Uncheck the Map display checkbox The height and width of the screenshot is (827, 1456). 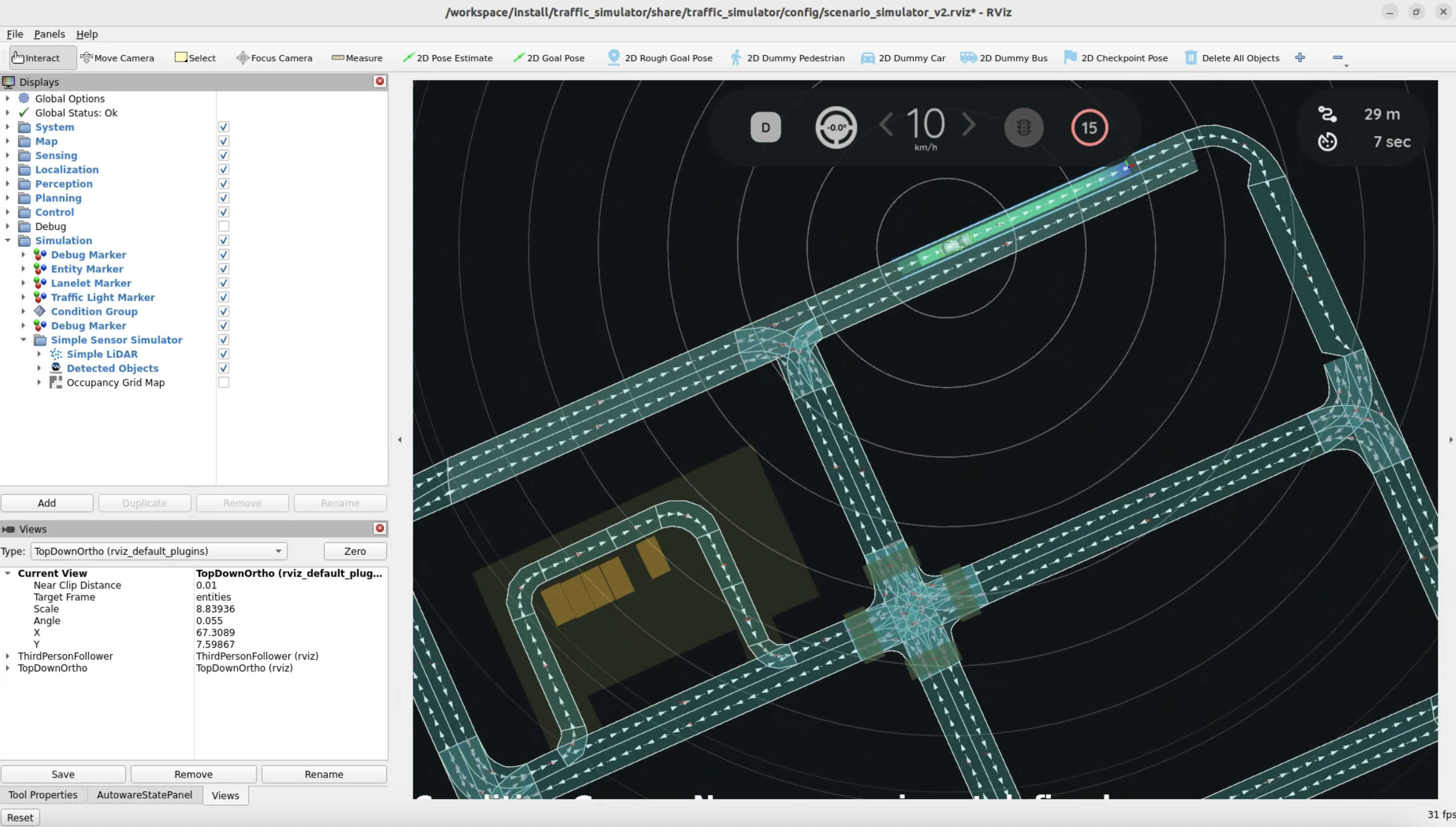coord(223,141)
